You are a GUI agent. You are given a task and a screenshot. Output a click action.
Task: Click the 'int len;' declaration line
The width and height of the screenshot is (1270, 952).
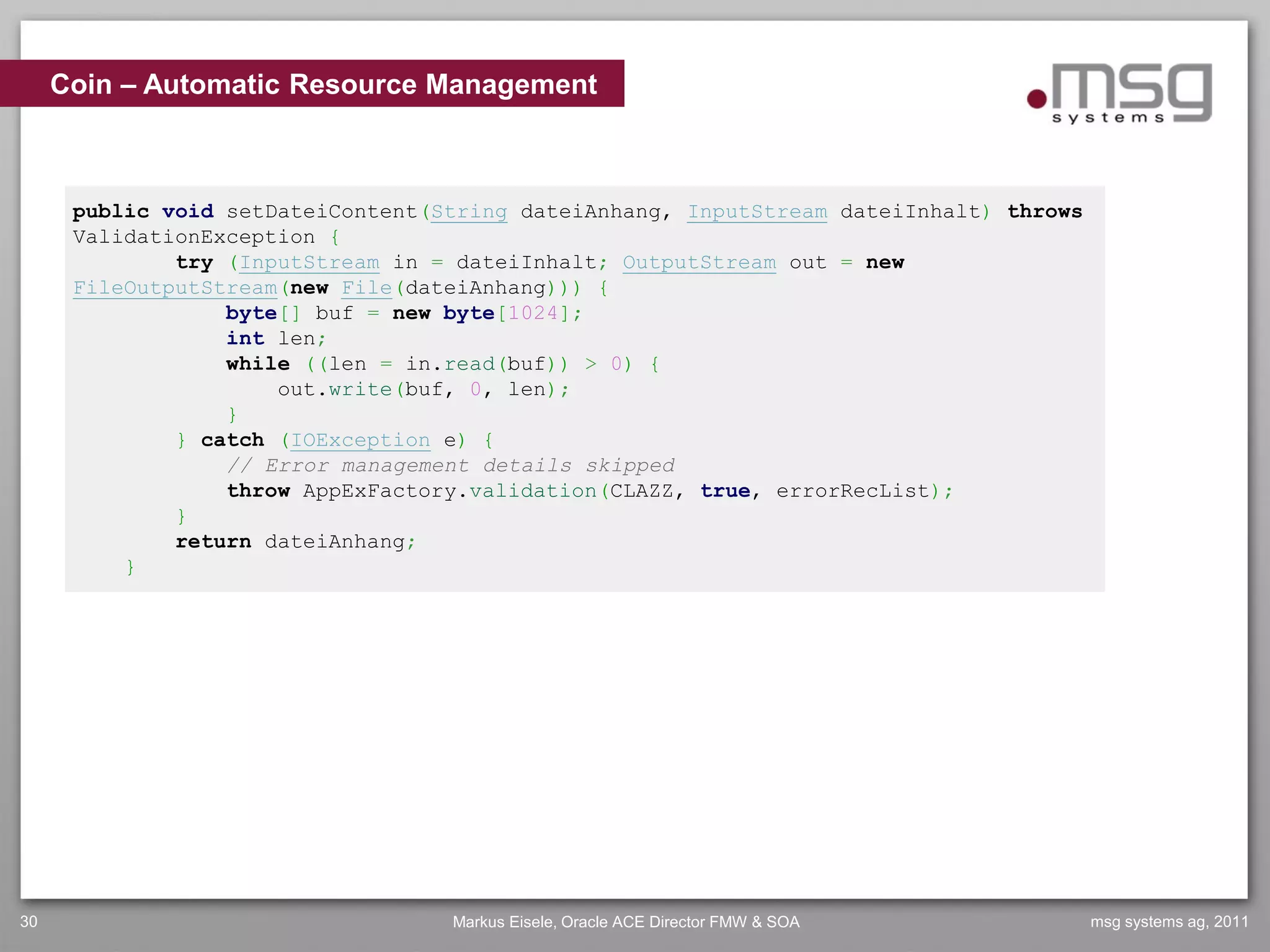[x=276, y=339]
